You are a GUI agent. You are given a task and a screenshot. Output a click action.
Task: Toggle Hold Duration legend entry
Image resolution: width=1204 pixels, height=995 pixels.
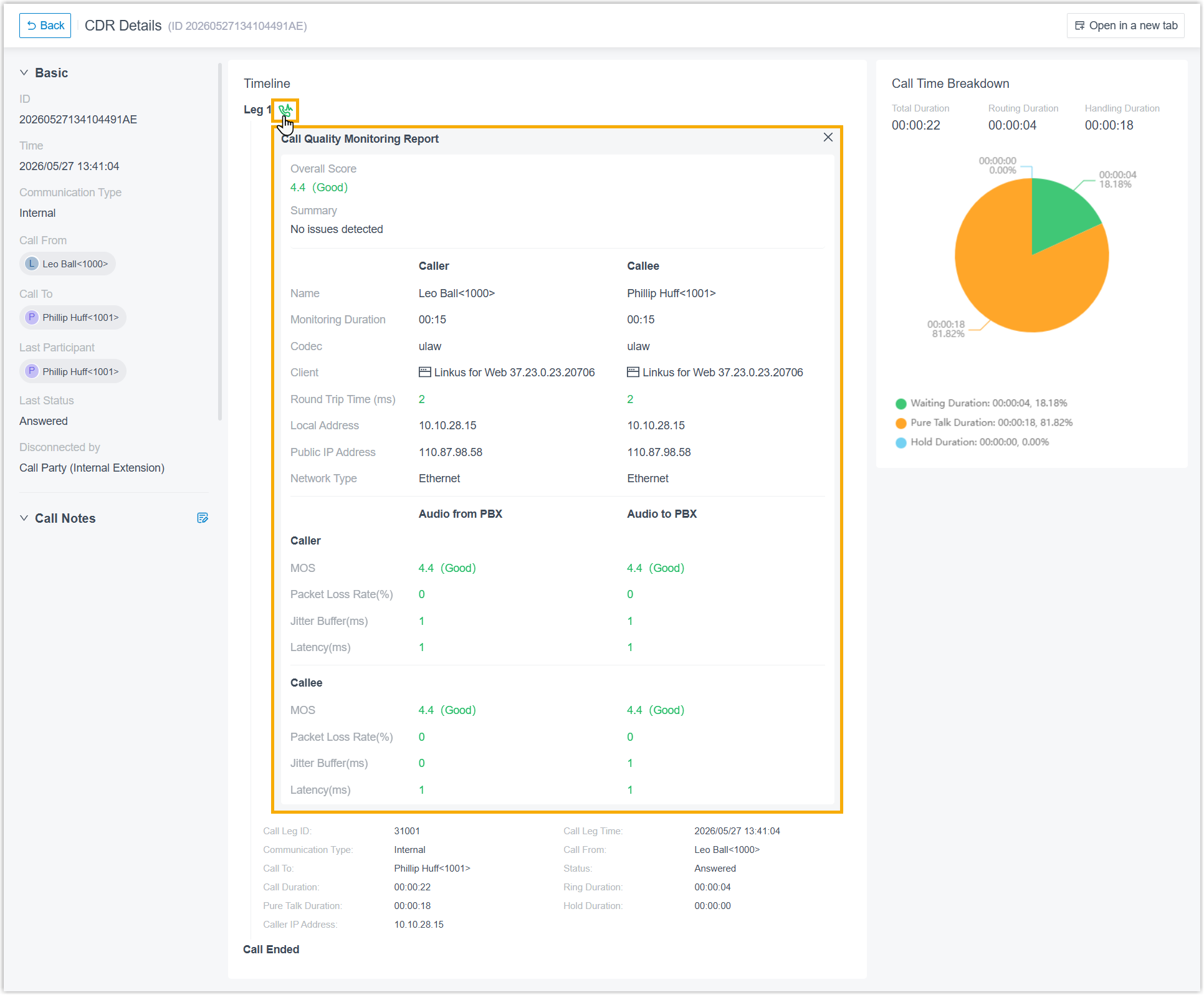972,442
